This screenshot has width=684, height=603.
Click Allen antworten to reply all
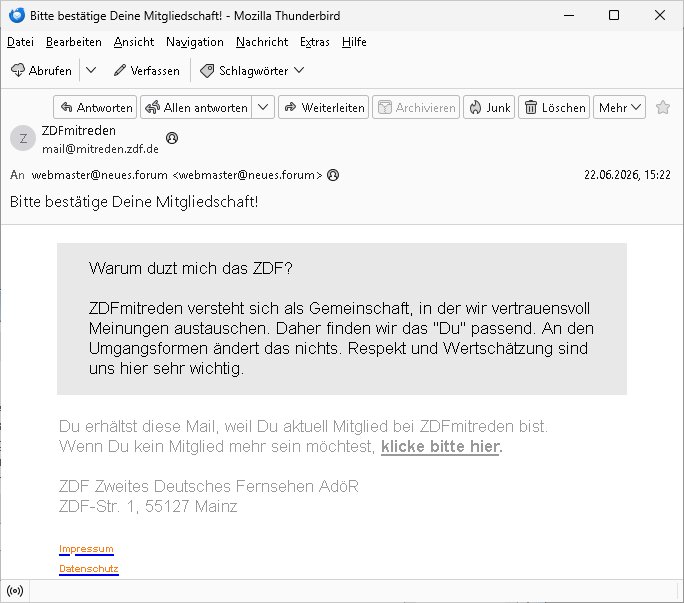196,107
